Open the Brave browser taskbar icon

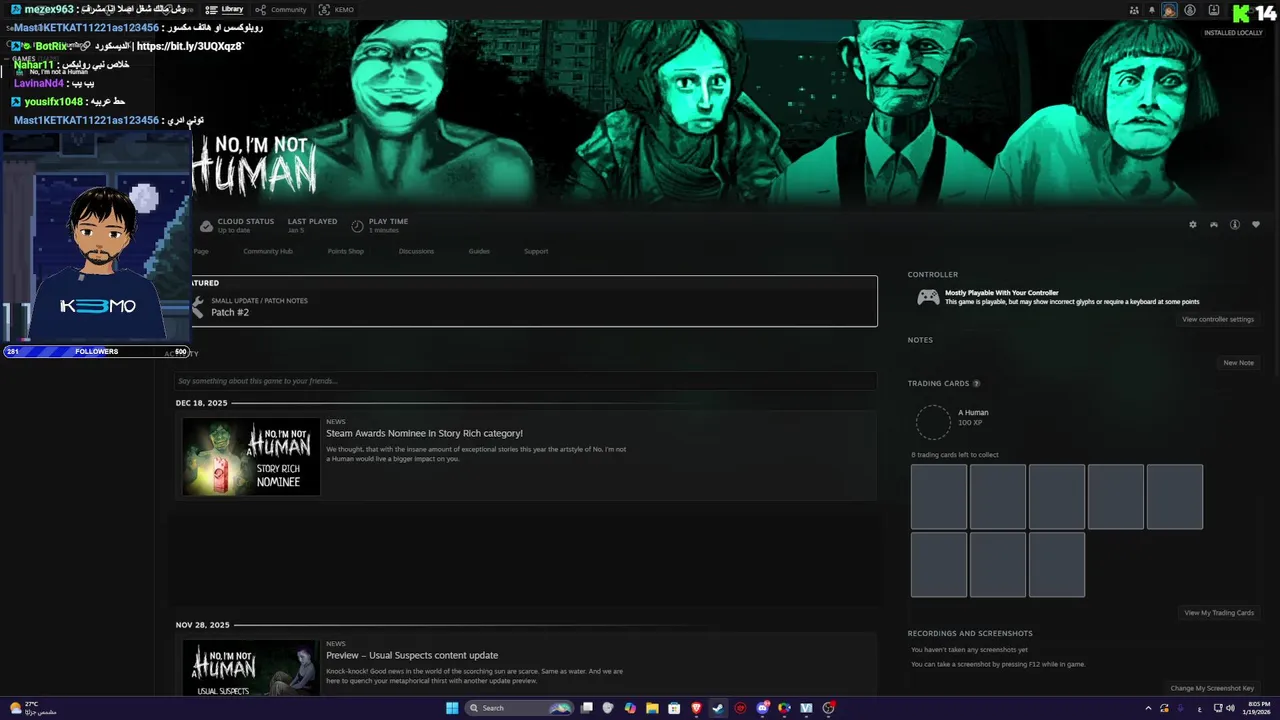tap(697, 708)
